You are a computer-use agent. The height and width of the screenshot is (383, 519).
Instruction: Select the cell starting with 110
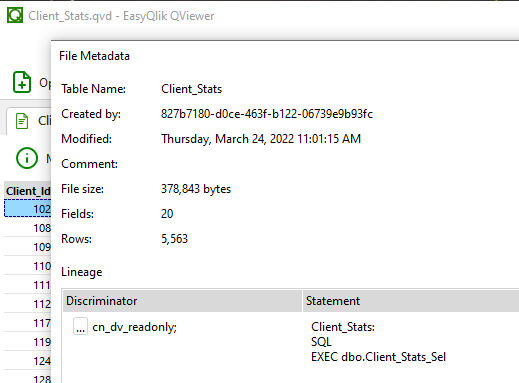(28, 266)
